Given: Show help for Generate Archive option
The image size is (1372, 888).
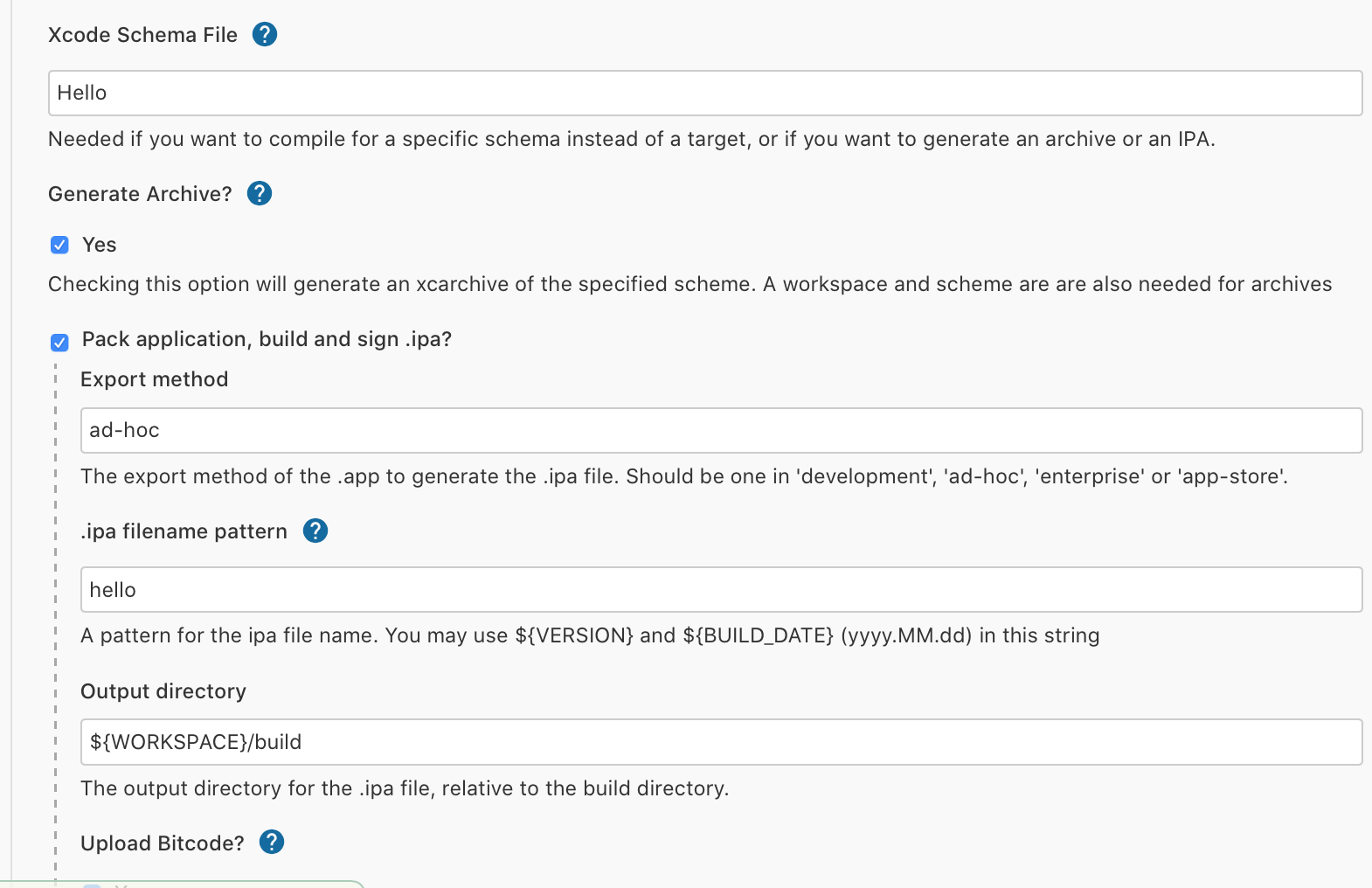Looking at the screenshot, I should pos(260,193).
